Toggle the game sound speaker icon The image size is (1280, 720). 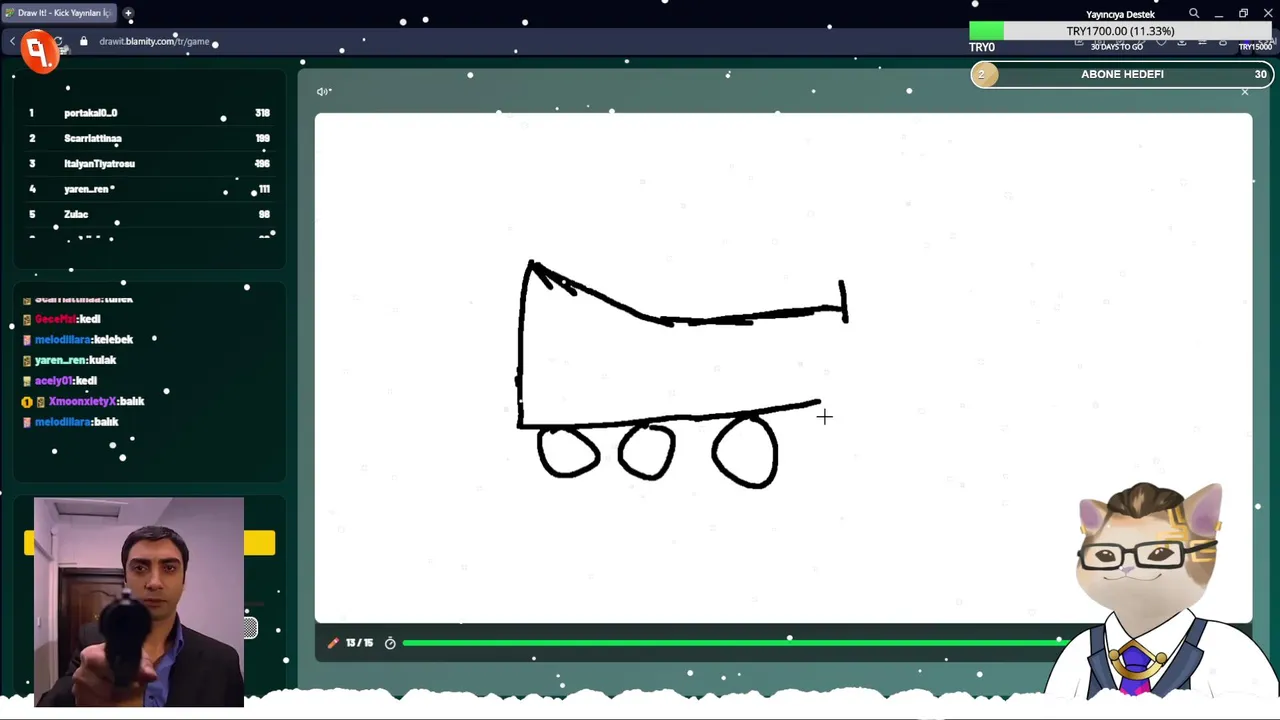323,91
